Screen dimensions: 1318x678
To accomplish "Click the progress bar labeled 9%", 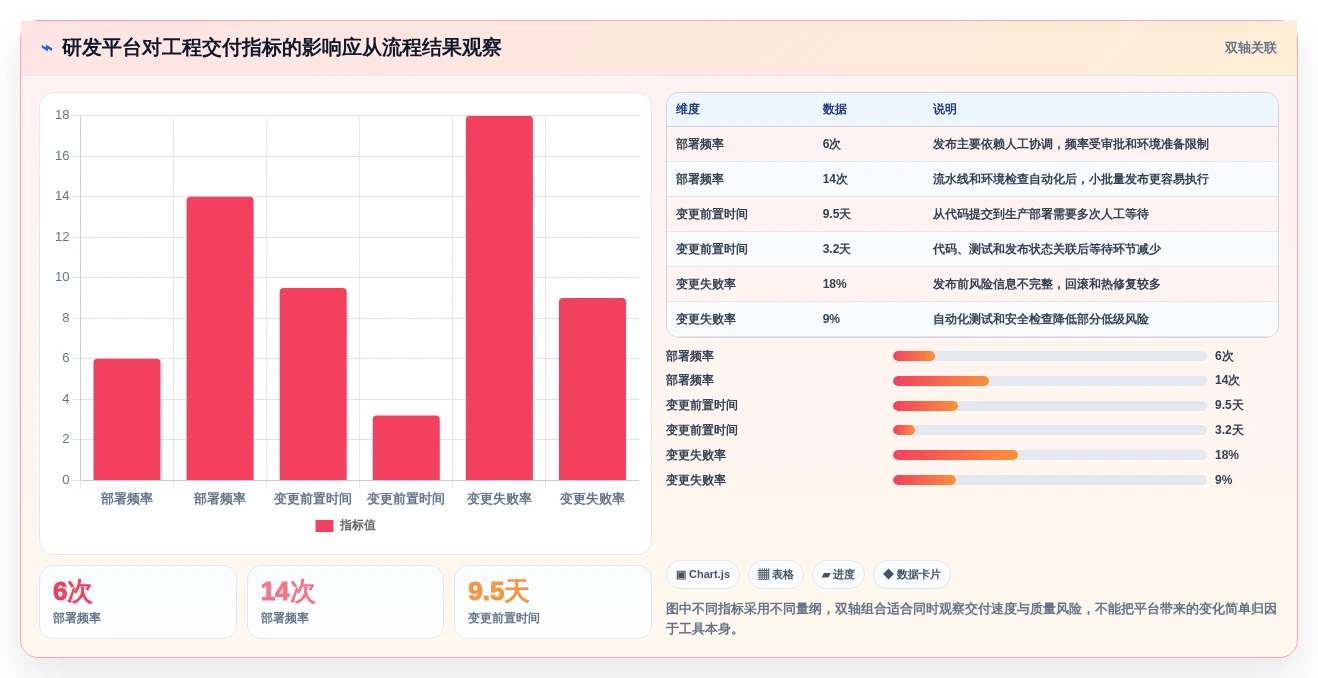I will pos(1050,480).
